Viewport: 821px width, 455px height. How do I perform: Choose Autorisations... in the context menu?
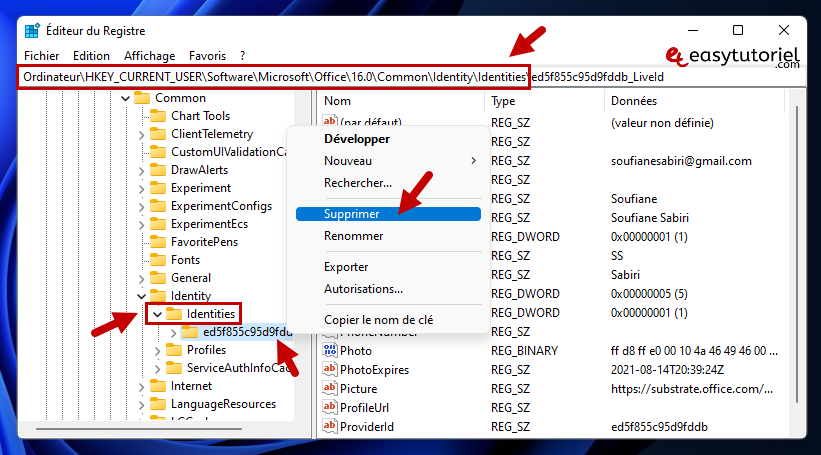tap(388, 288)
